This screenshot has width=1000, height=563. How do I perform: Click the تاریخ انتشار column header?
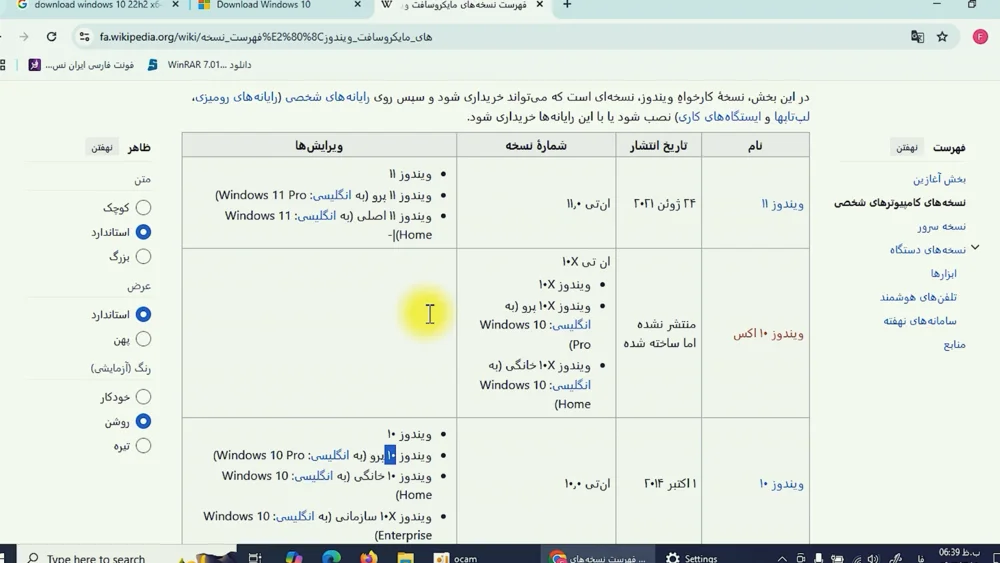659,145
